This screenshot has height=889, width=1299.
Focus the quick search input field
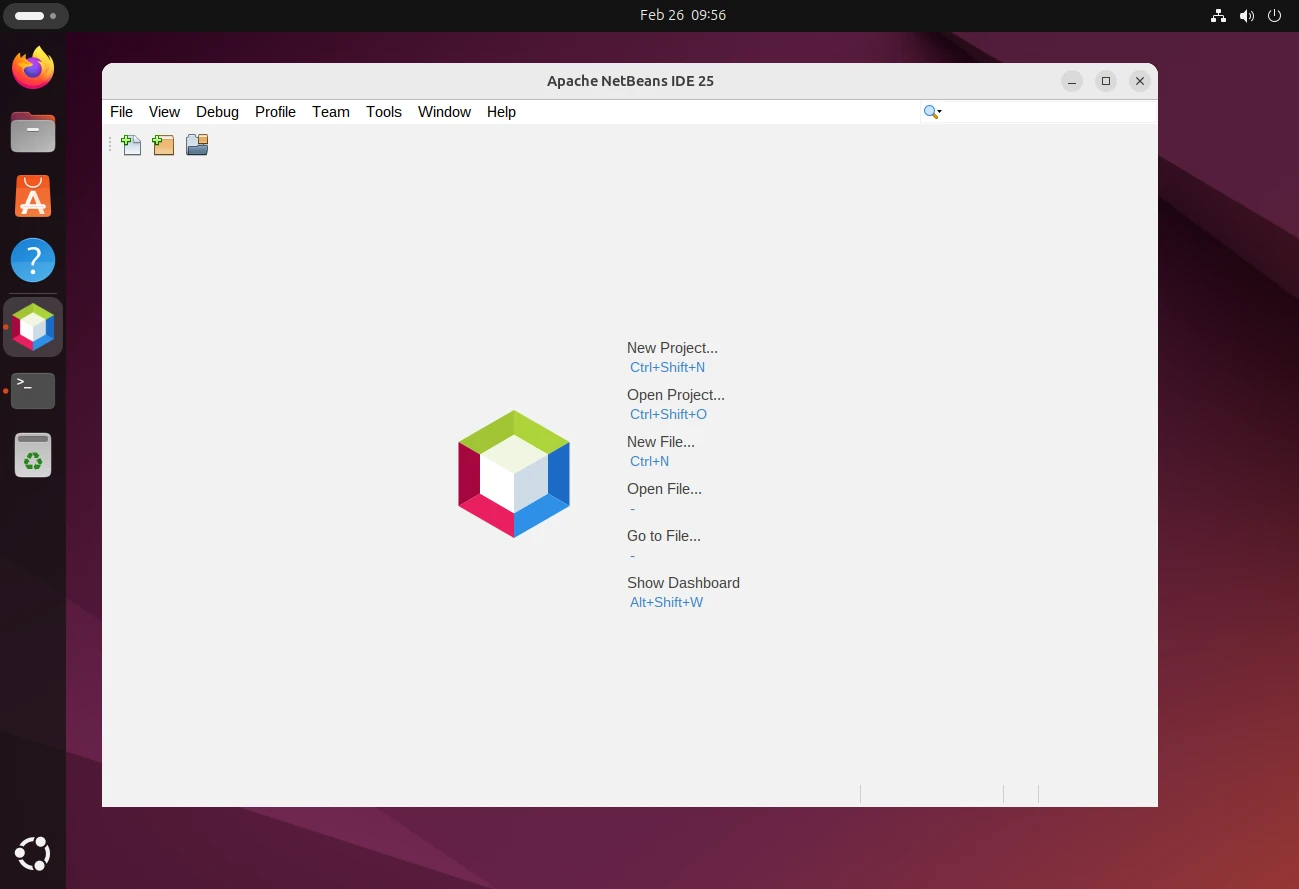1049,112
